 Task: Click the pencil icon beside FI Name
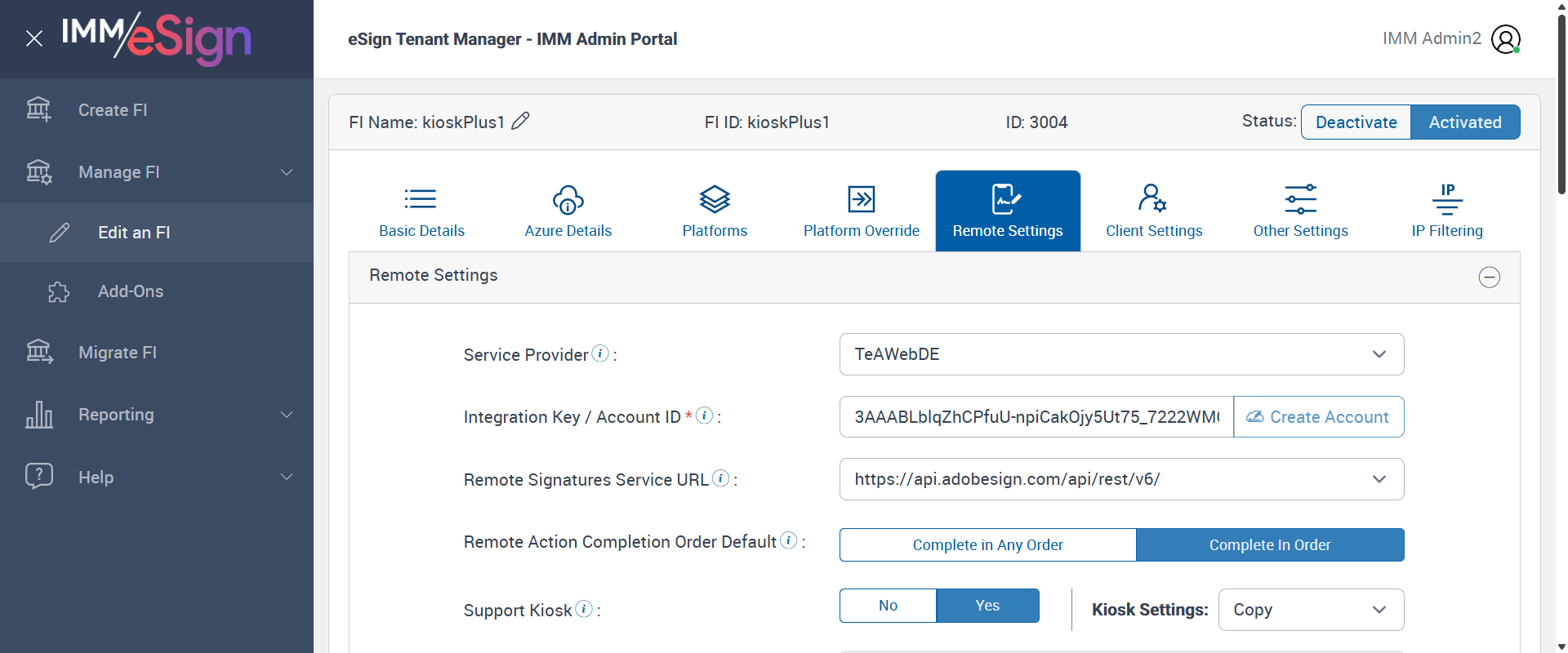(x=520, y=122)
